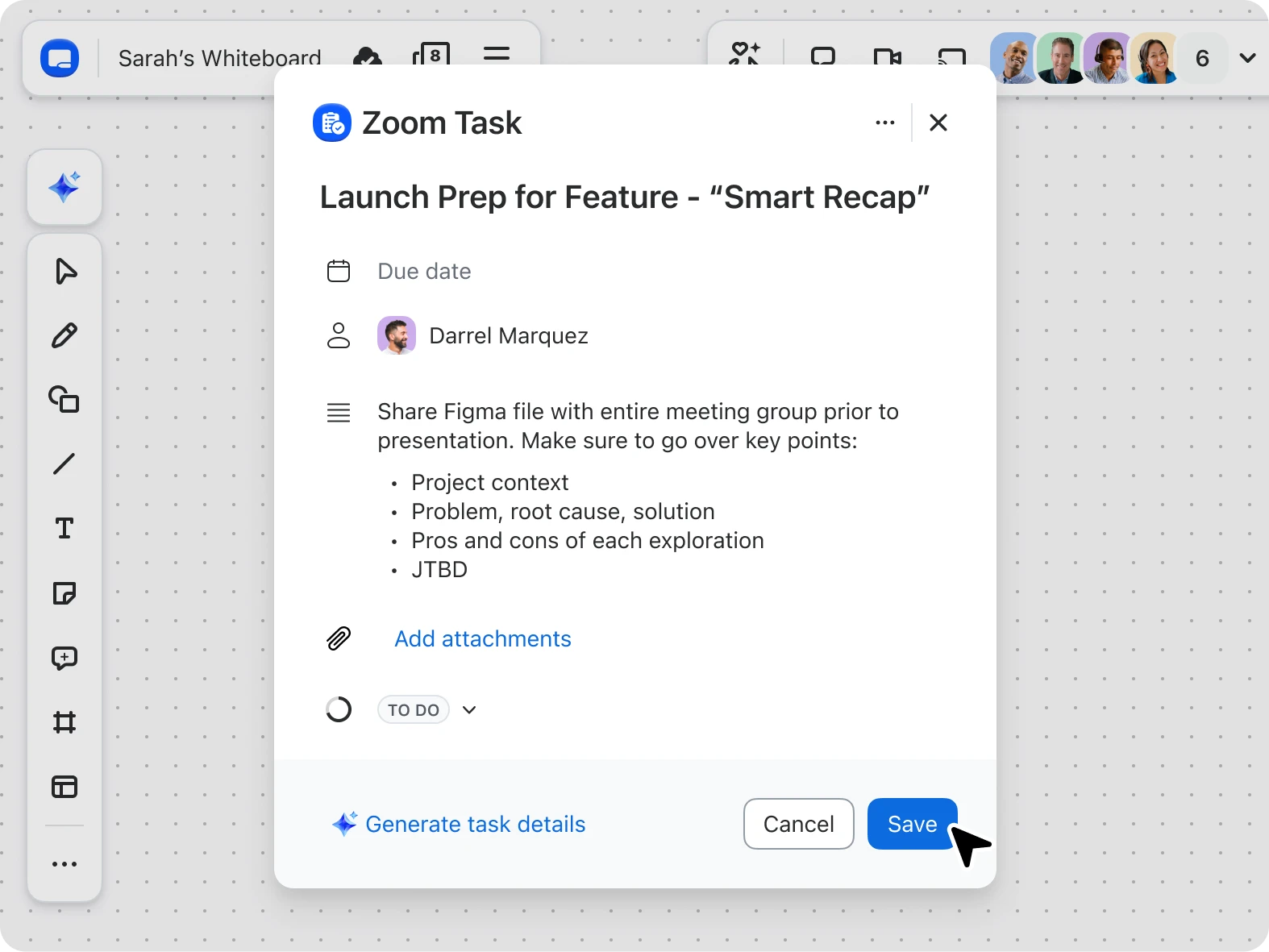Open Zoom Task more options ellipsis
Screen dimensions: 1269x952
tap(885, 123)
